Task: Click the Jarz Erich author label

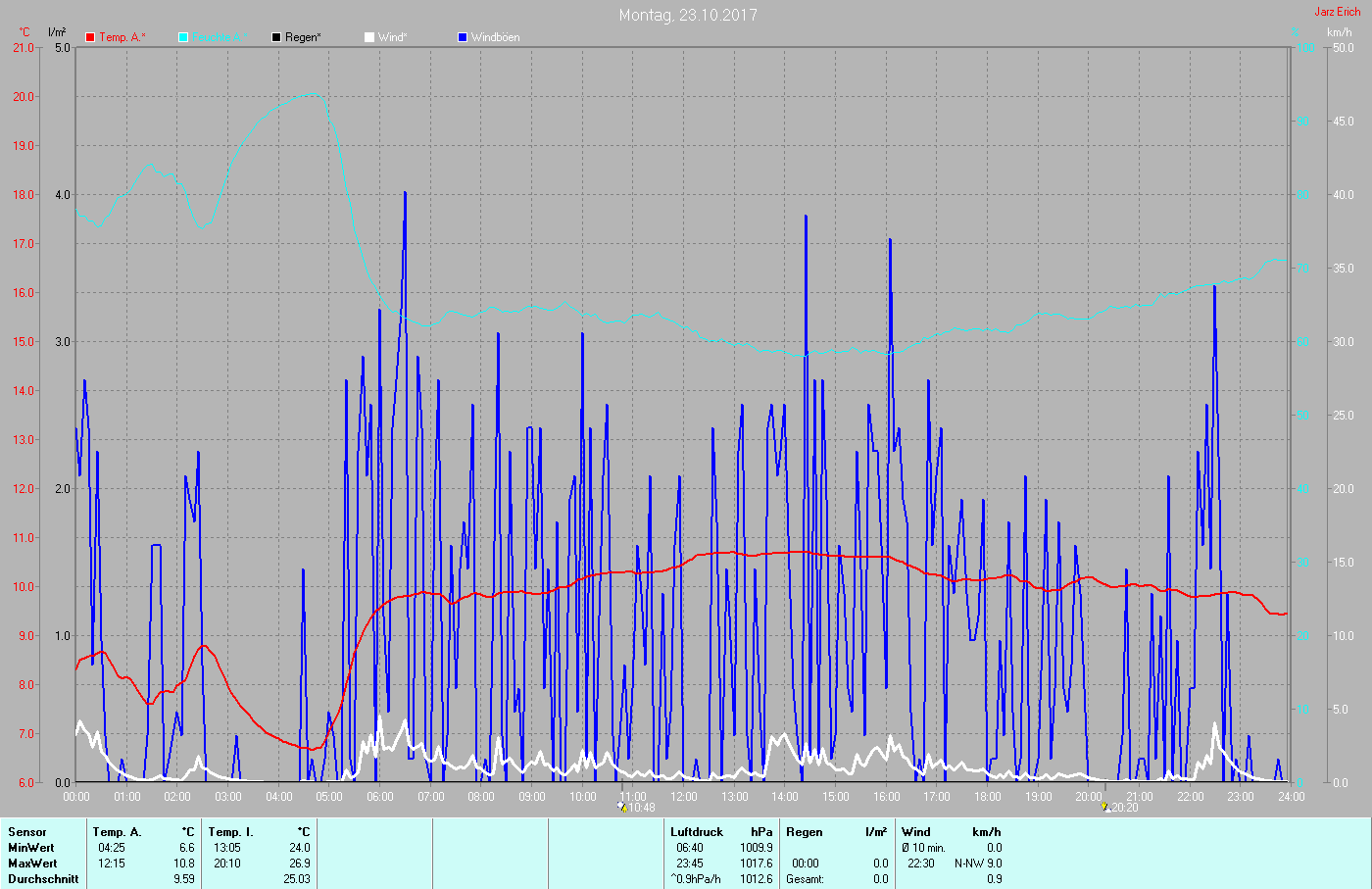Action: (x=1337, y=12)
